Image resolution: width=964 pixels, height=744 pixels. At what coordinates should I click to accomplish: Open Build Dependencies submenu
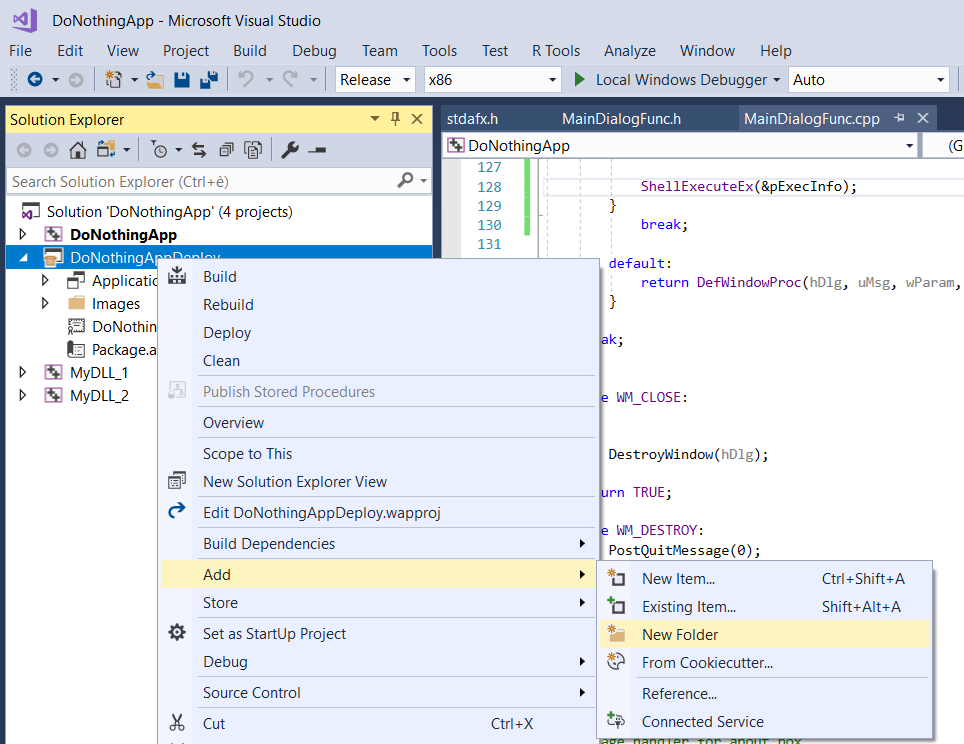378,544
